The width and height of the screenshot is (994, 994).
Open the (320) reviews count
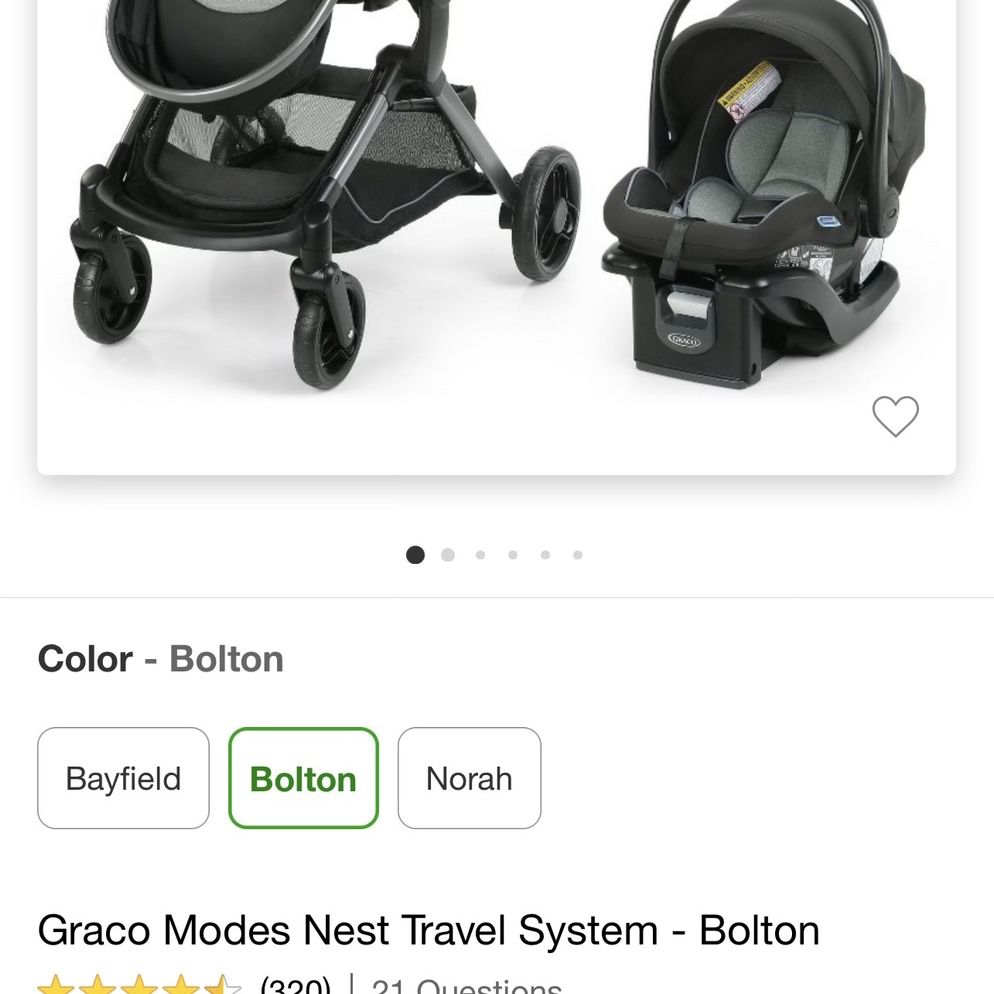[x=295, y=986]
